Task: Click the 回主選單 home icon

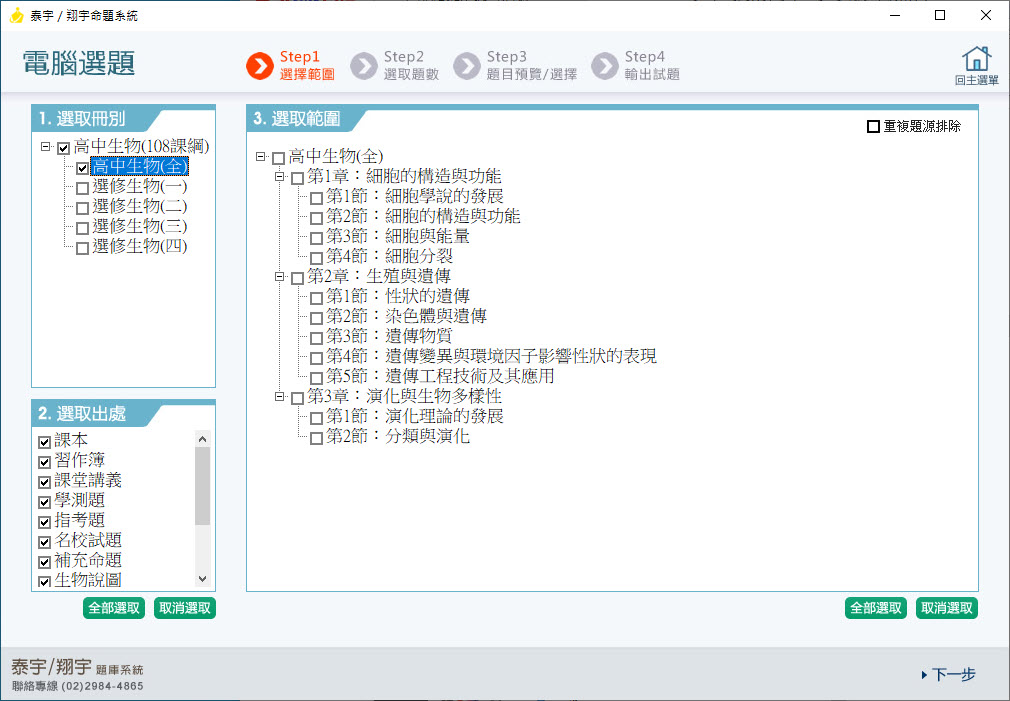Action: pos(976,60)
